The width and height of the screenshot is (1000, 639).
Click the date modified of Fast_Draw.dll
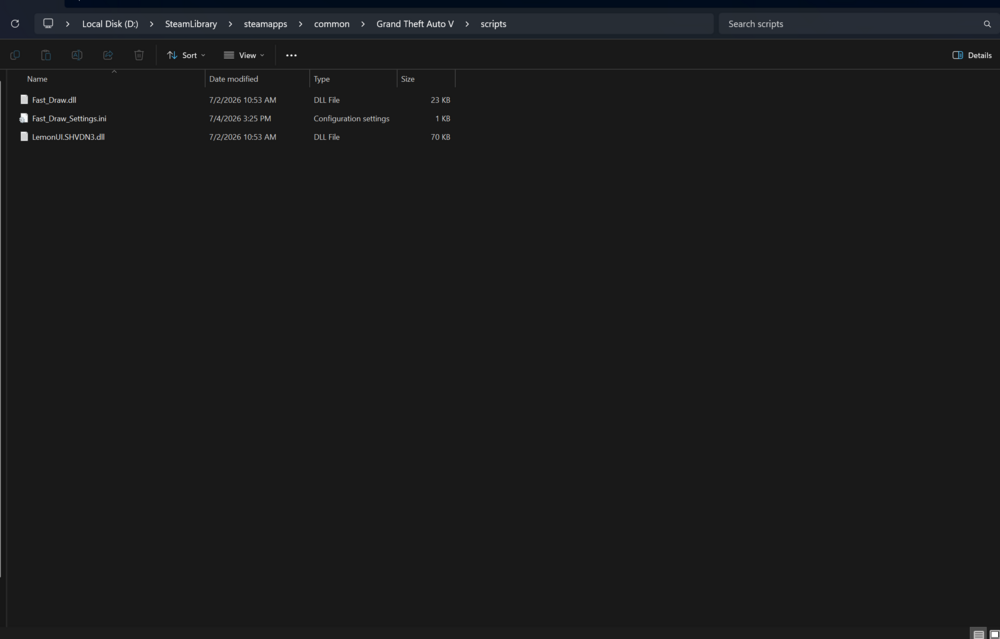[x=242, y=100]
